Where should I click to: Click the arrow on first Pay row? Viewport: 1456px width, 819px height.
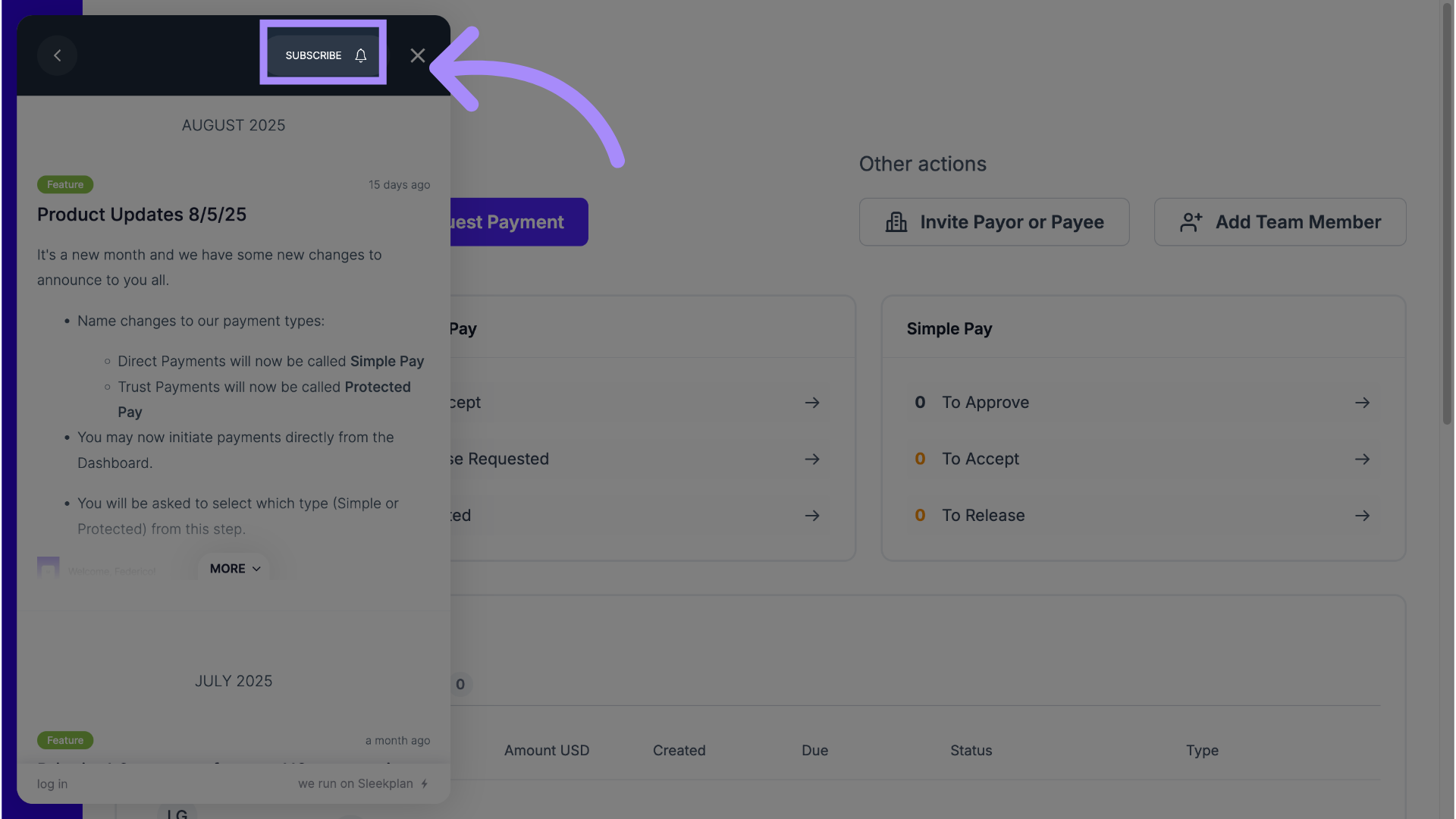811,403
